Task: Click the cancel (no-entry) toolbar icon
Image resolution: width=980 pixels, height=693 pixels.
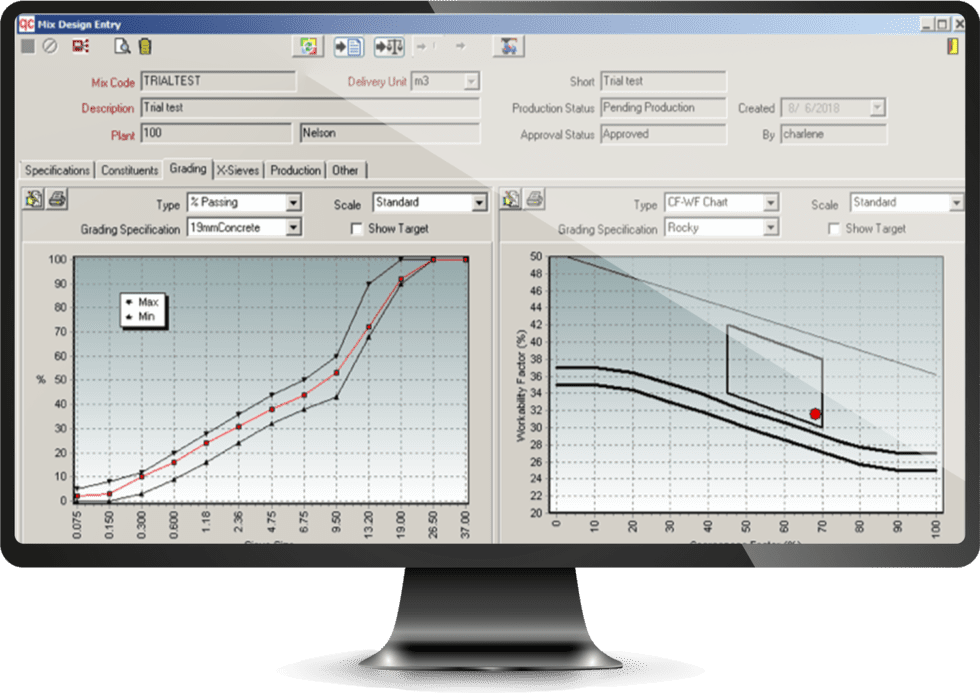Action: click(50, 46)
